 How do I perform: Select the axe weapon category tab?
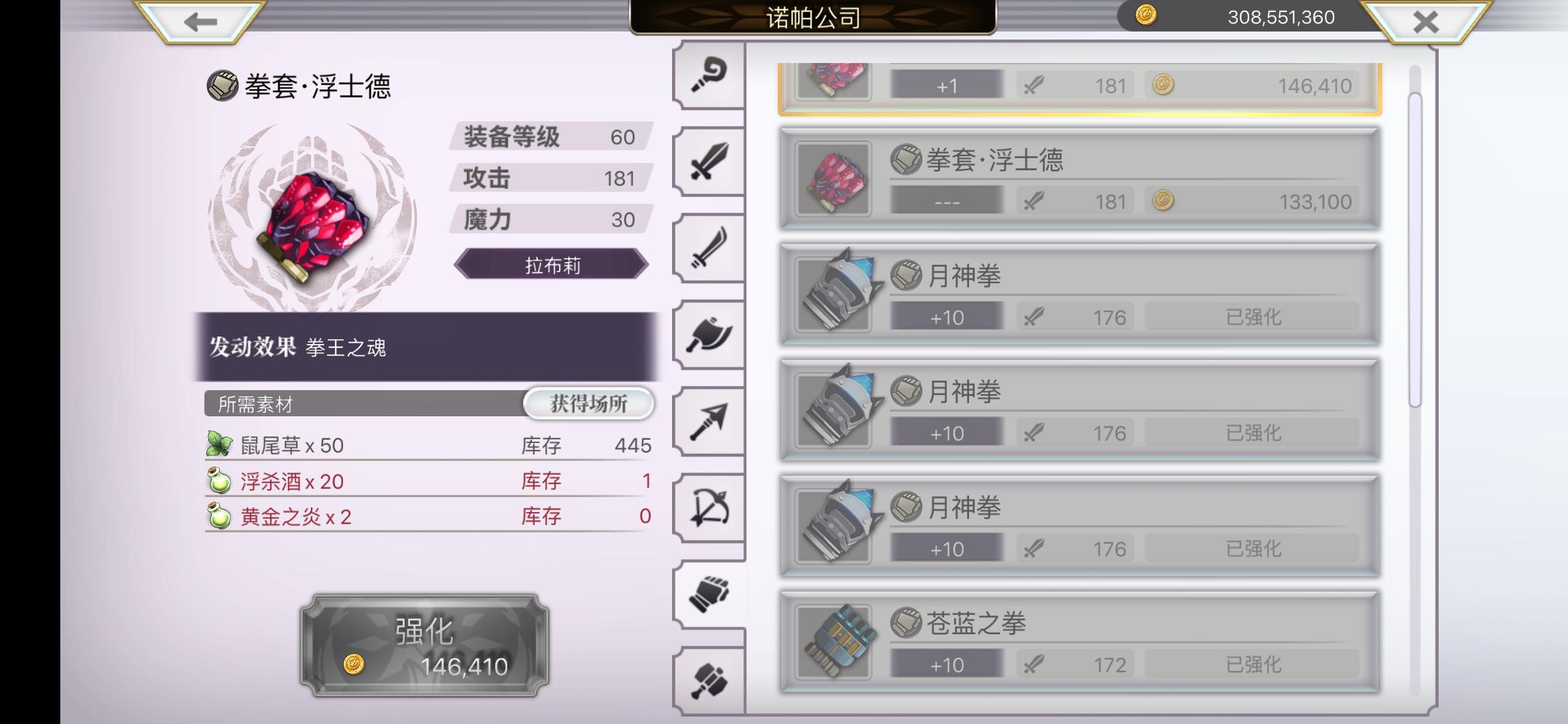coord(709,335)
